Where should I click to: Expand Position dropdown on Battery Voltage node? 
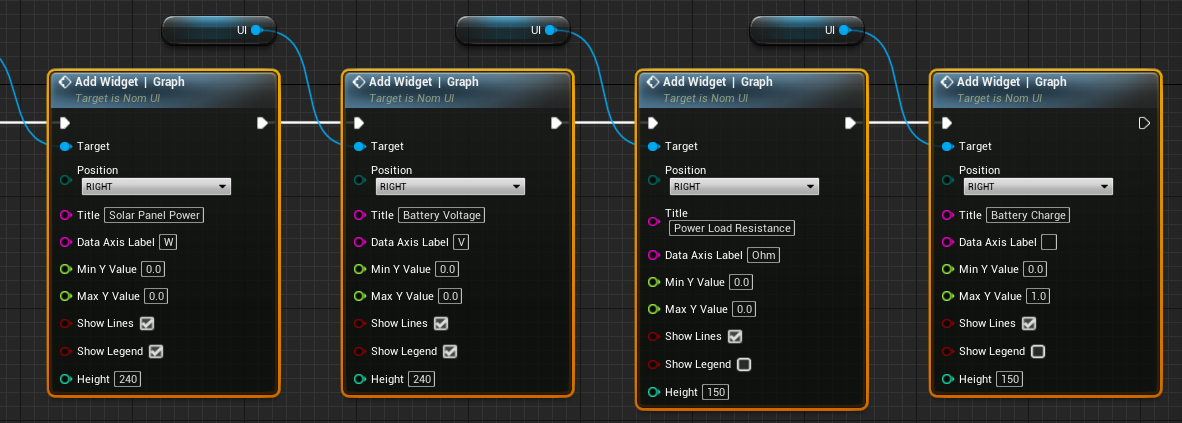point(450,187)
